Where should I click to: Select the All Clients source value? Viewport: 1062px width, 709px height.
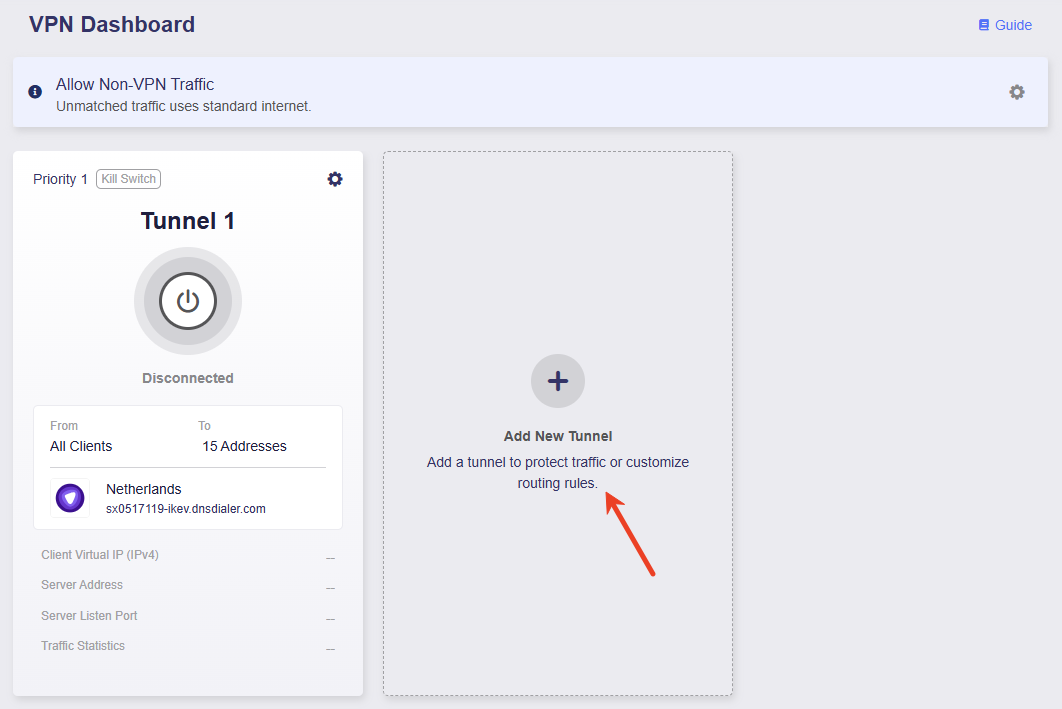81,446
